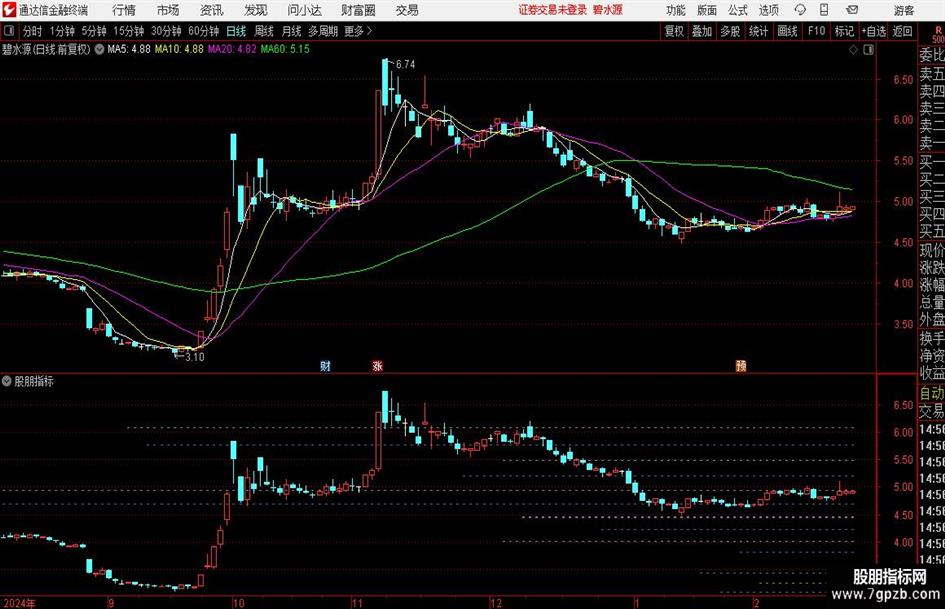945x609 pixels.
Task: Open the F10 company info
Action: [816, 31]
